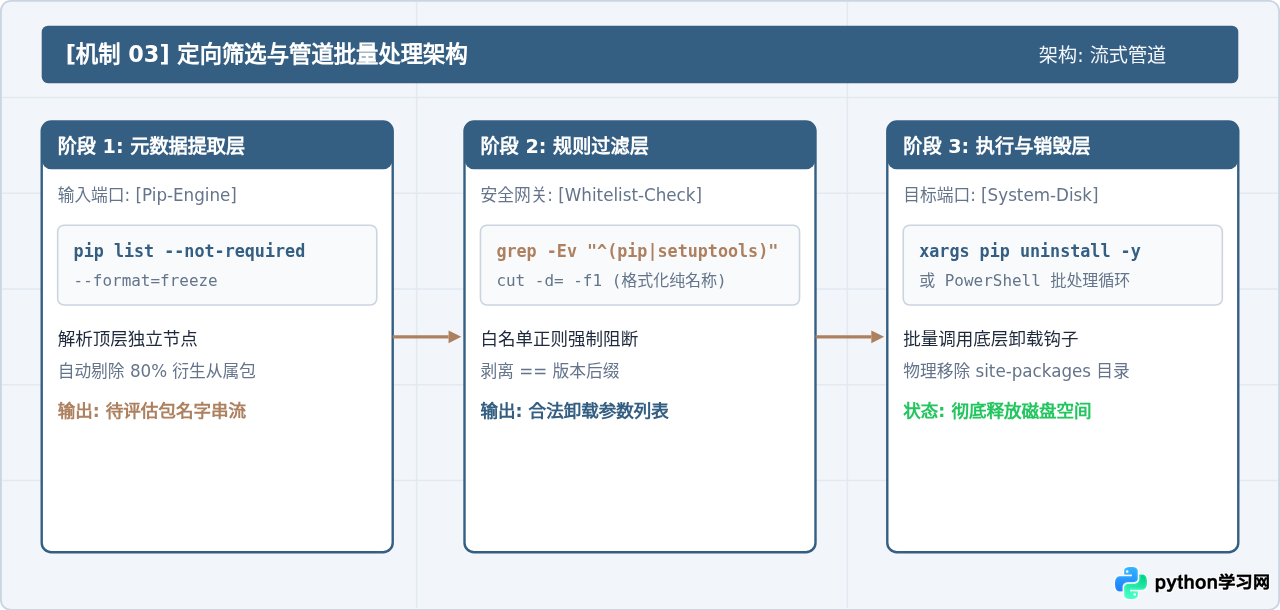Screen dimensions: 1280x610
Task: Click the "python学习网" text label
Action: 1212,582
